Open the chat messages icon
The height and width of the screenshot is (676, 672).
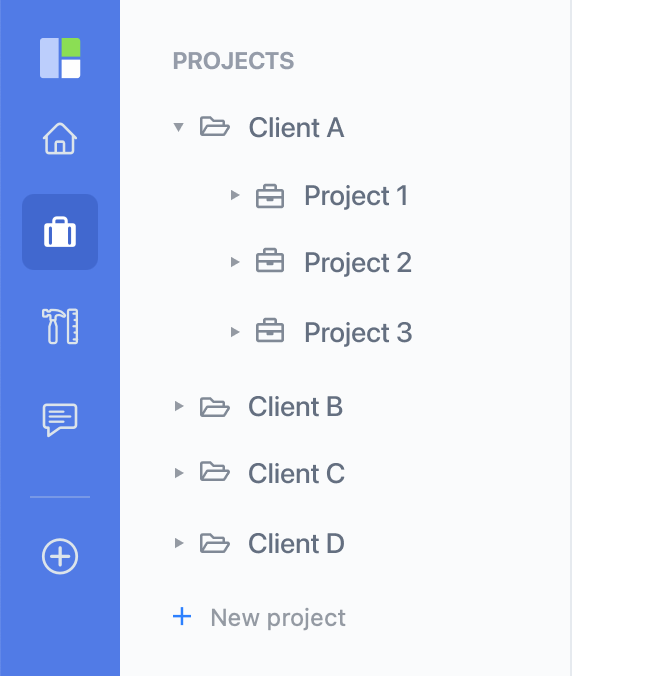tap(60, 419)
